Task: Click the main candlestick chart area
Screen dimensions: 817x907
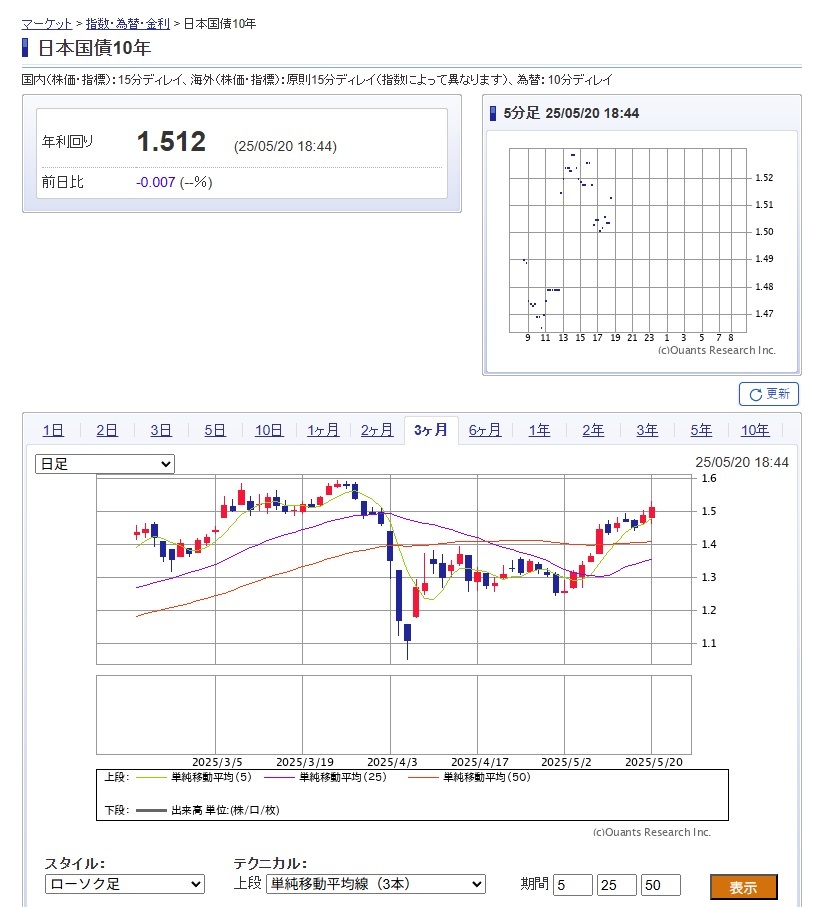Action: (394, 570)
